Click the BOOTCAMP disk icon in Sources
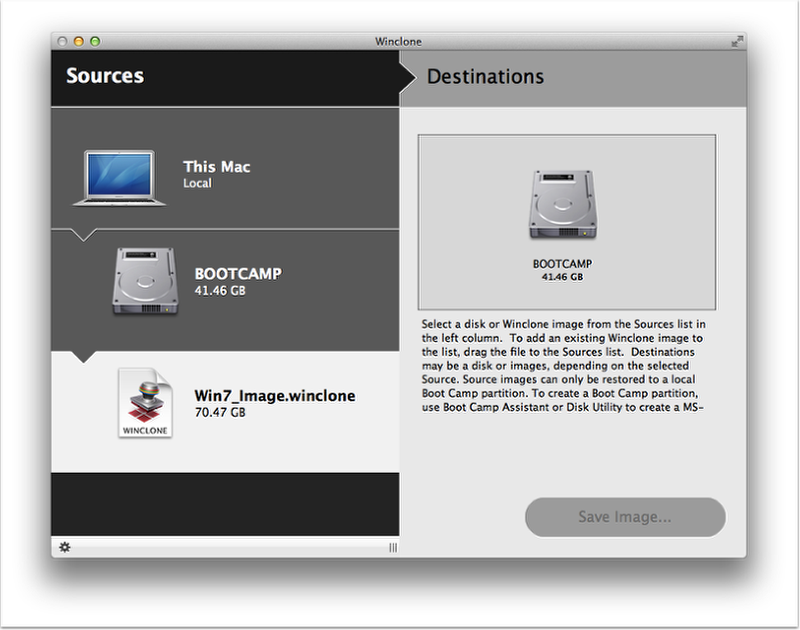Viewport: 800px width, 630px height. 145,282
